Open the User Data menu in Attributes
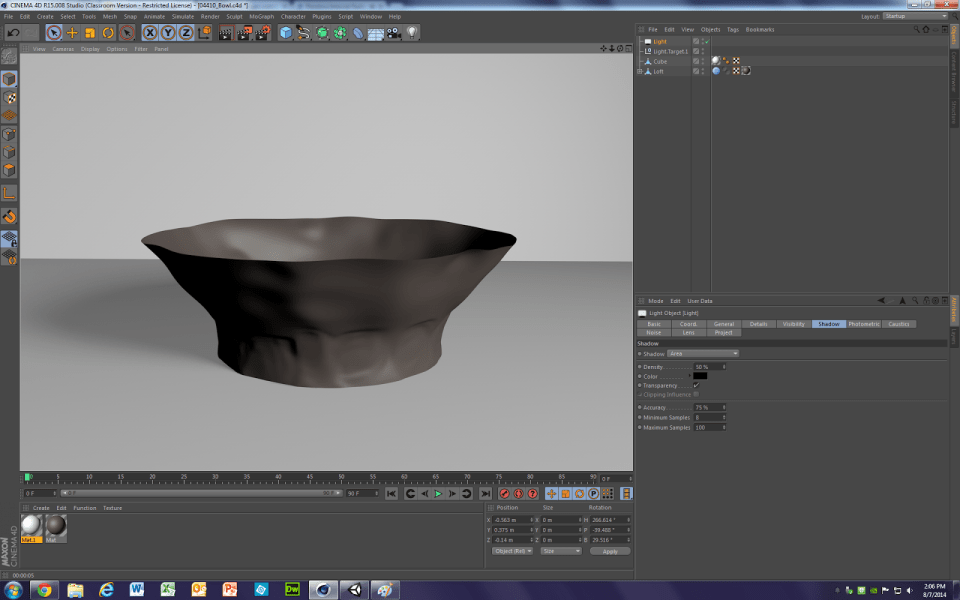Viewport: 960px width, 600px height. point(700,301)
